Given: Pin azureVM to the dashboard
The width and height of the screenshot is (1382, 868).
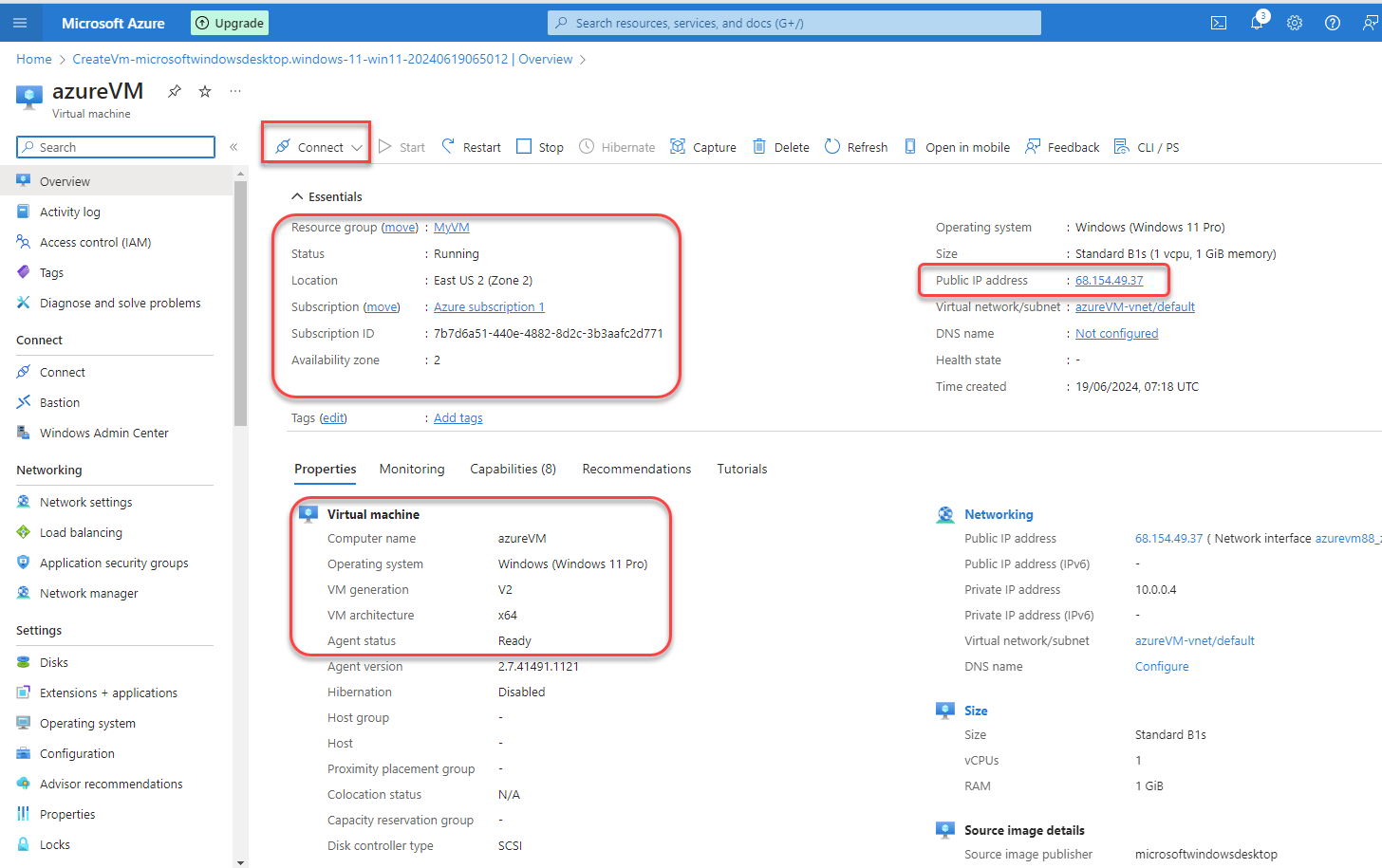Looking at the screenshot, I should point(174,91).
